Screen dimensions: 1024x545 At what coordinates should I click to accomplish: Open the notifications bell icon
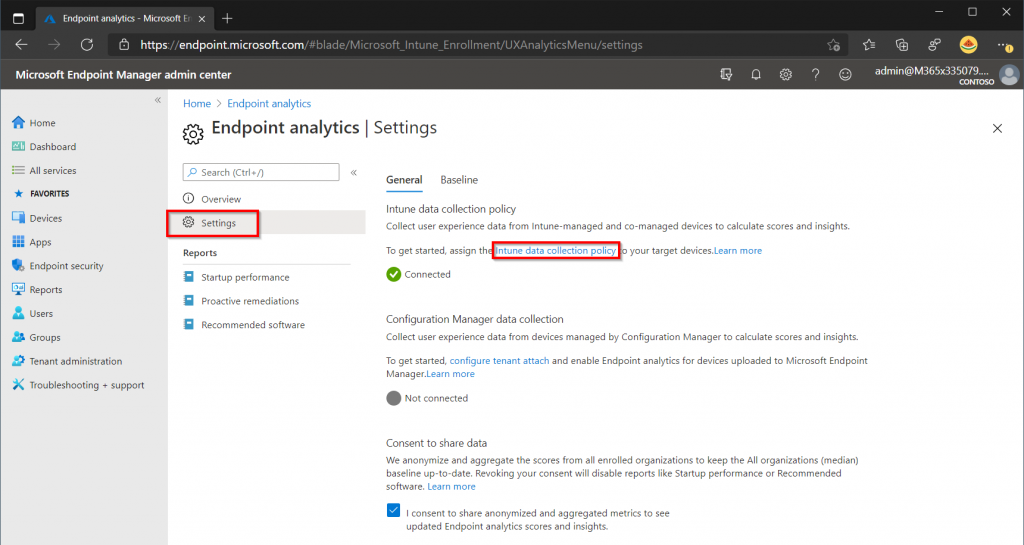(x=756, y=74)
